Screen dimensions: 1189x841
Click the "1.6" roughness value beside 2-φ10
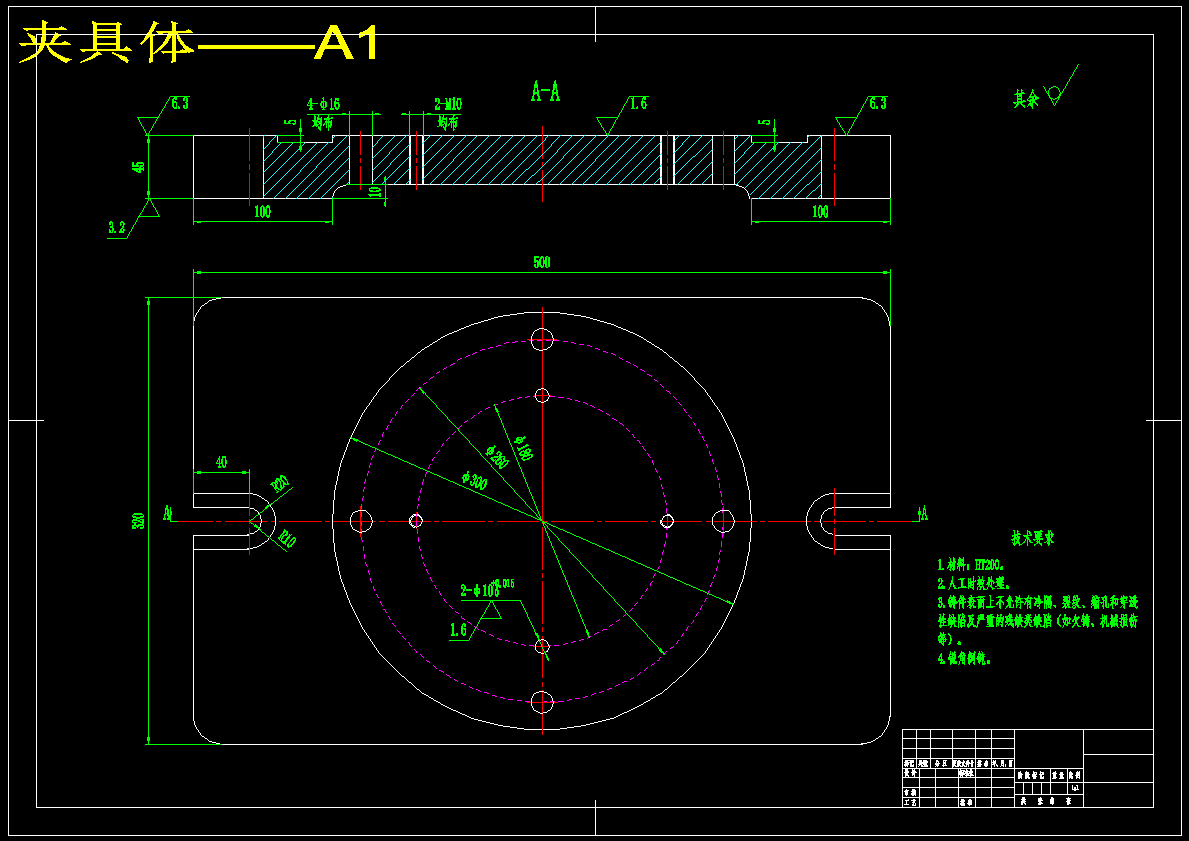pos(458,629)
